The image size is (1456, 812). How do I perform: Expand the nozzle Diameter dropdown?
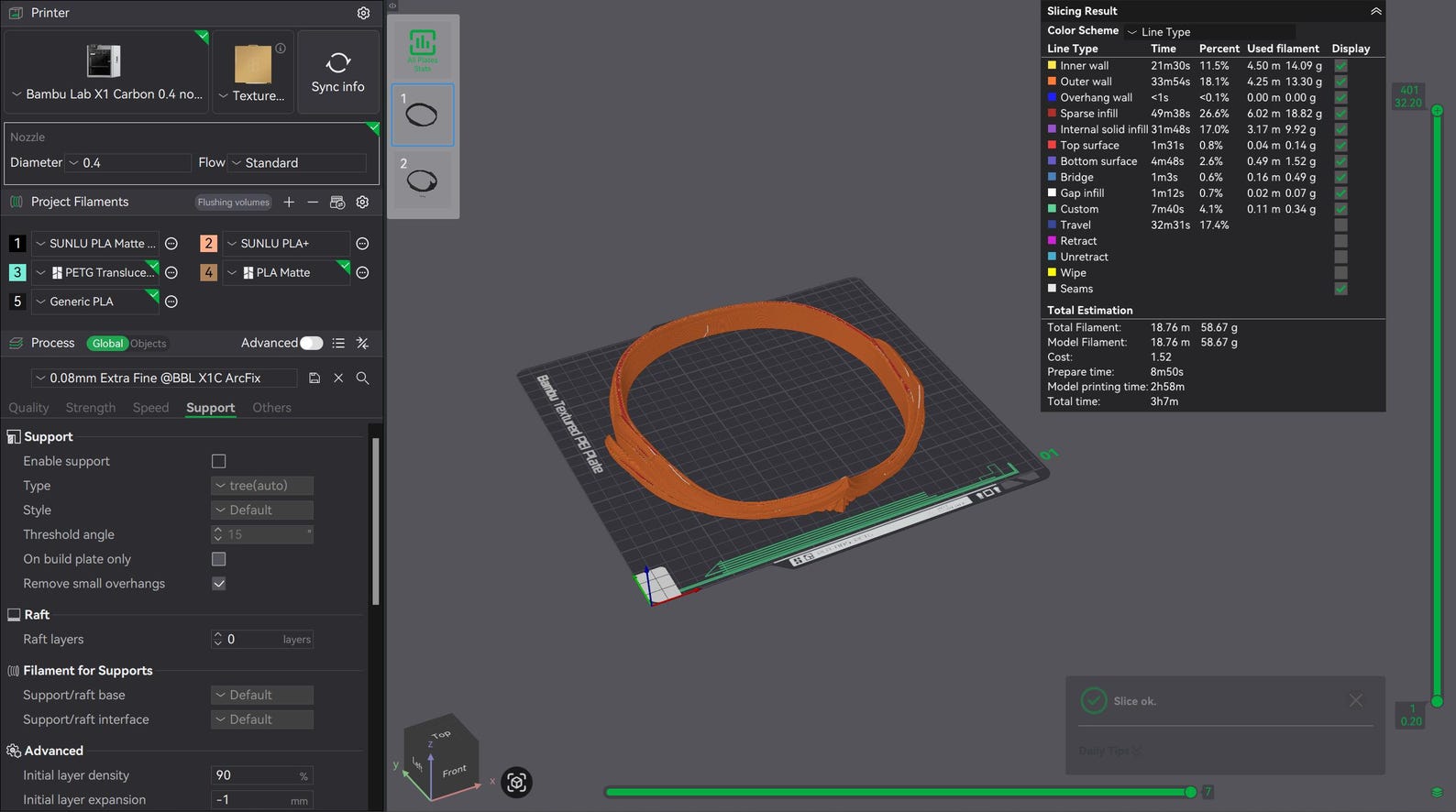click(128, 163)
